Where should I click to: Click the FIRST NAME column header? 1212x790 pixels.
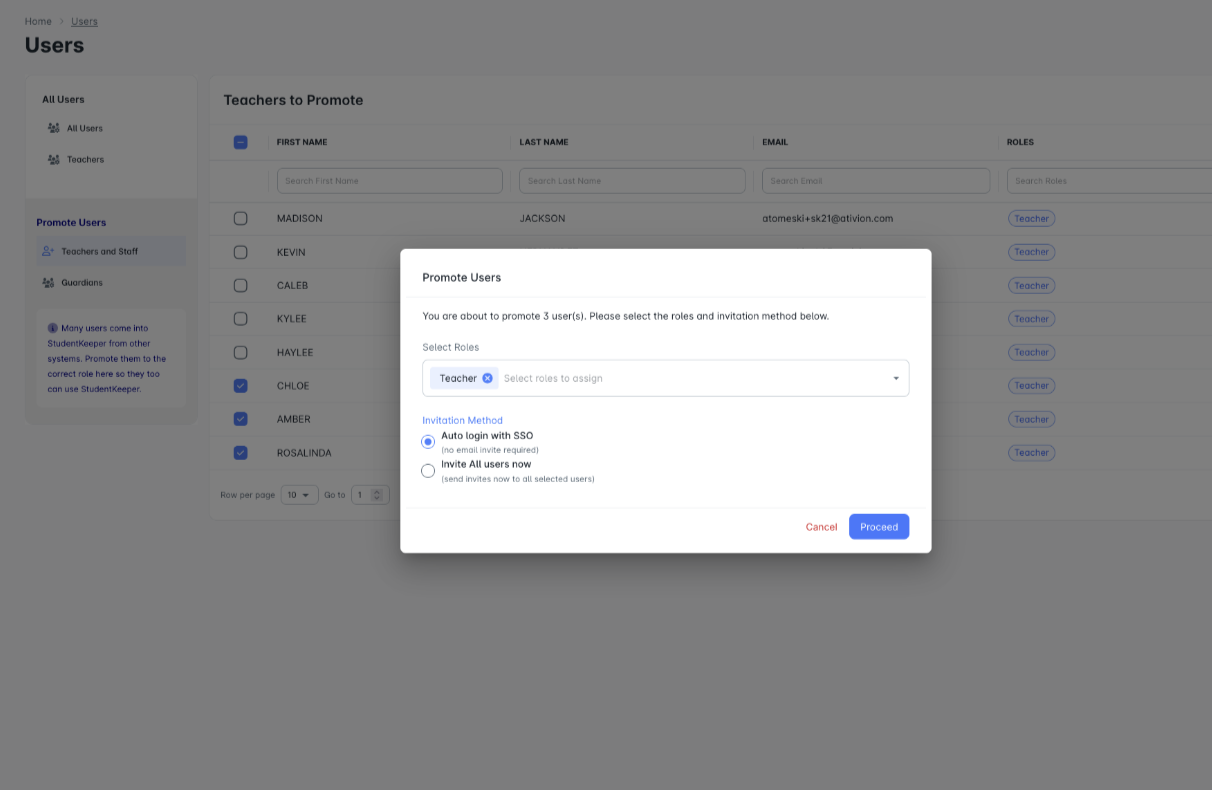click(x=302, y=142)
